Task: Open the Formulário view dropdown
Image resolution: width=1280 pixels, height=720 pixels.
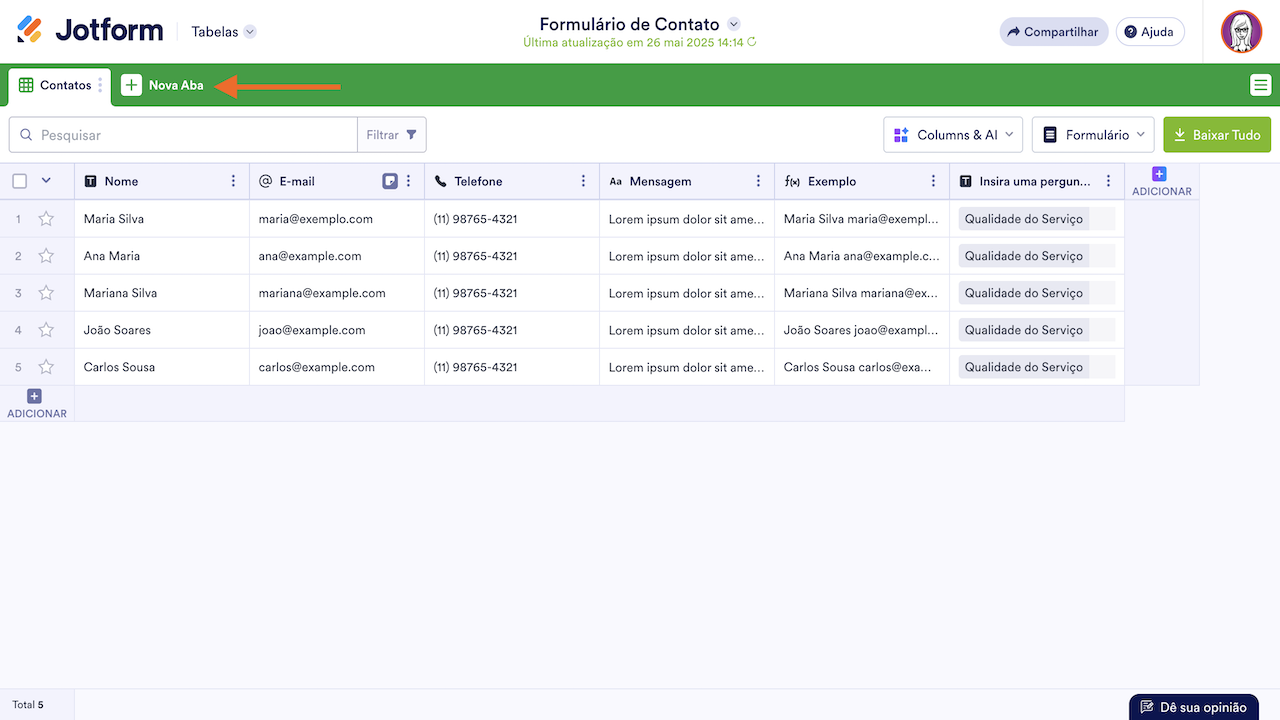Action: (1093, 135)
